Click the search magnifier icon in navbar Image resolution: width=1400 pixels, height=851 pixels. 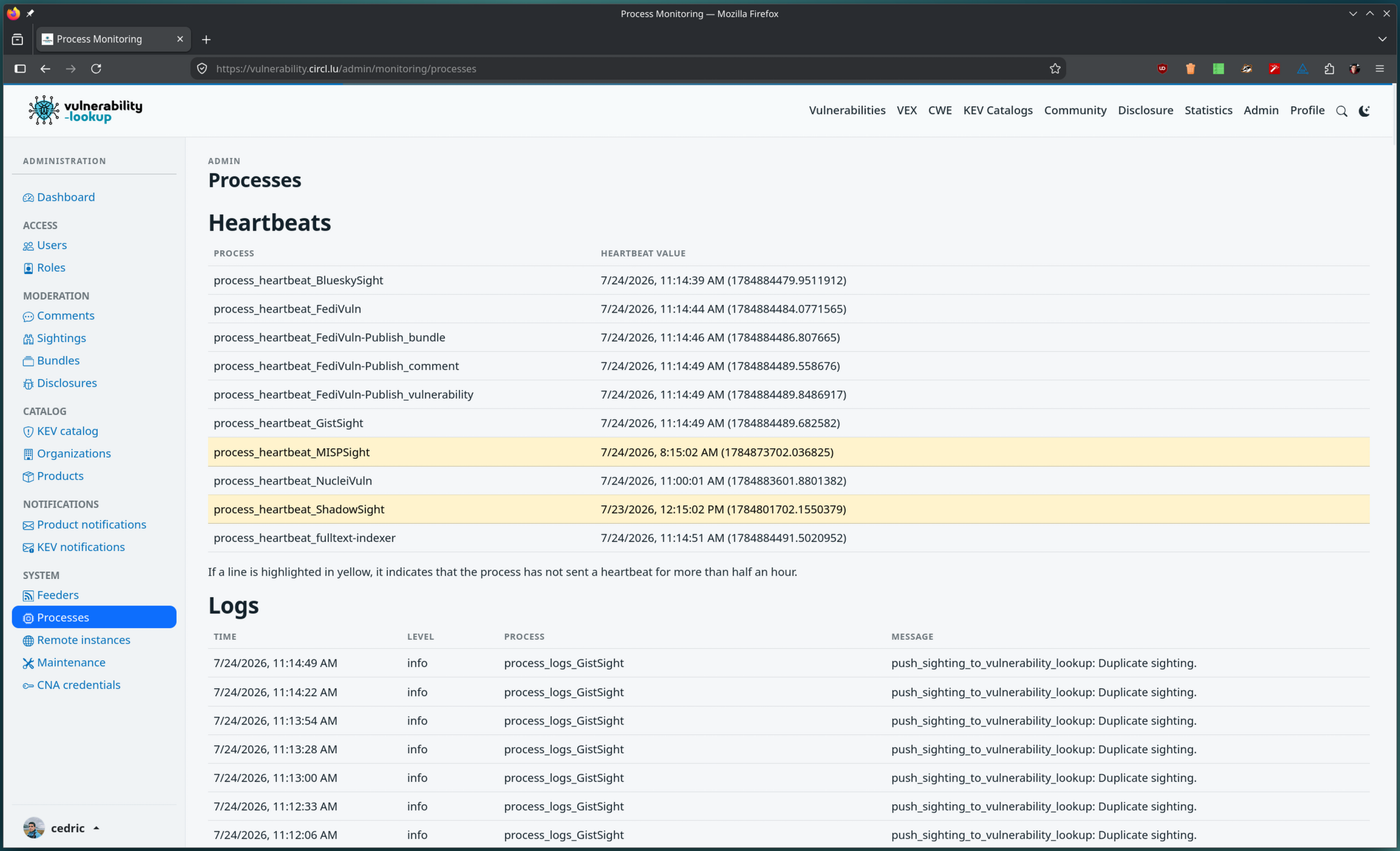click(x=1342, y=111)
